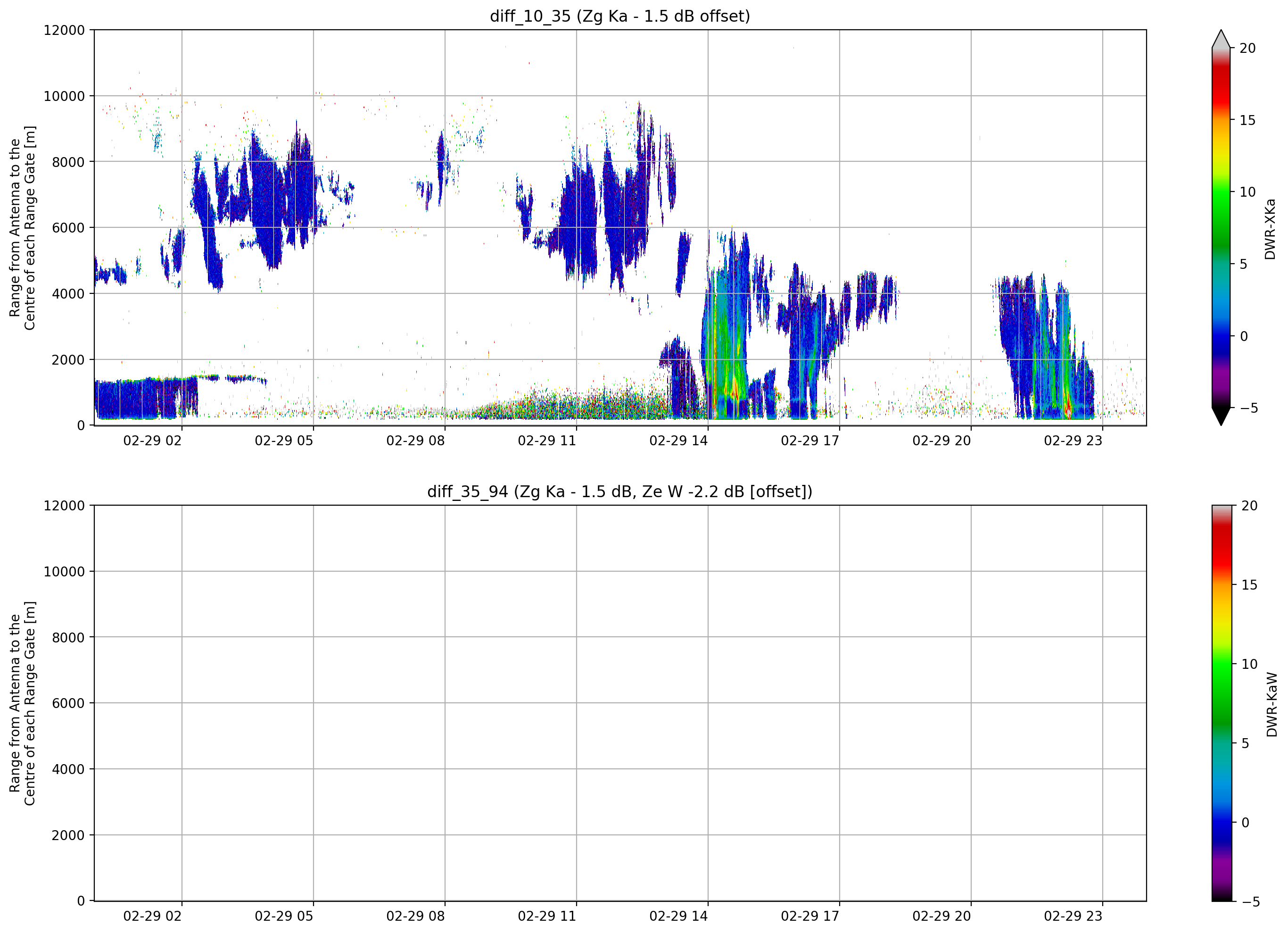Click the 15 tick on the top colorbar

(x=1247, y=120)
